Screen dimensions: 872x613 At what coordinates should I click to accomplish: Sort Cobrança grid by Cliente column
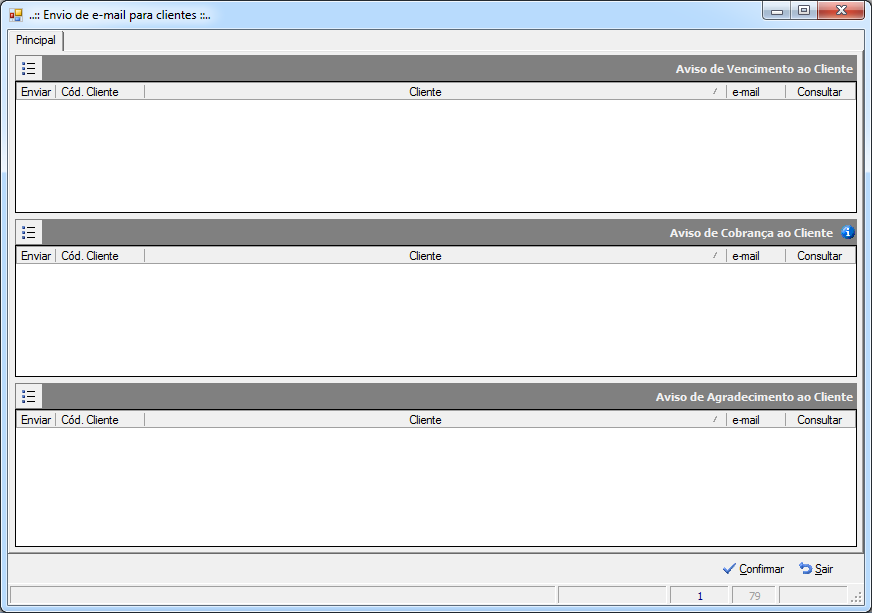pyautogui.click(x=435, y=256)
